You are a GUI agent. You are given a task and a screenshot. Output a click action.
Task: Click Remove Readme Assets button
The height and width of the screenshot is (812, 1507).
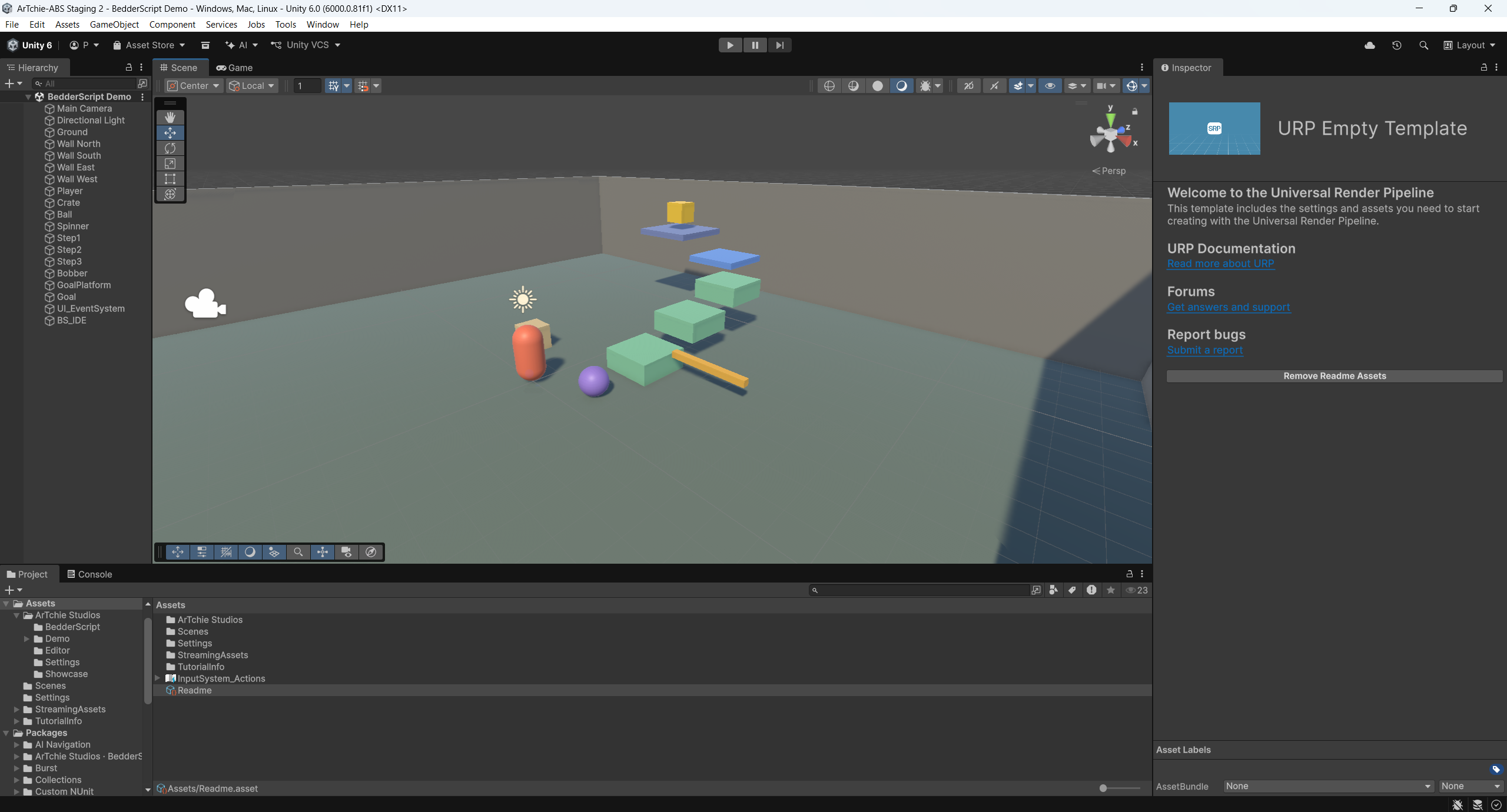pos(1335,376)
